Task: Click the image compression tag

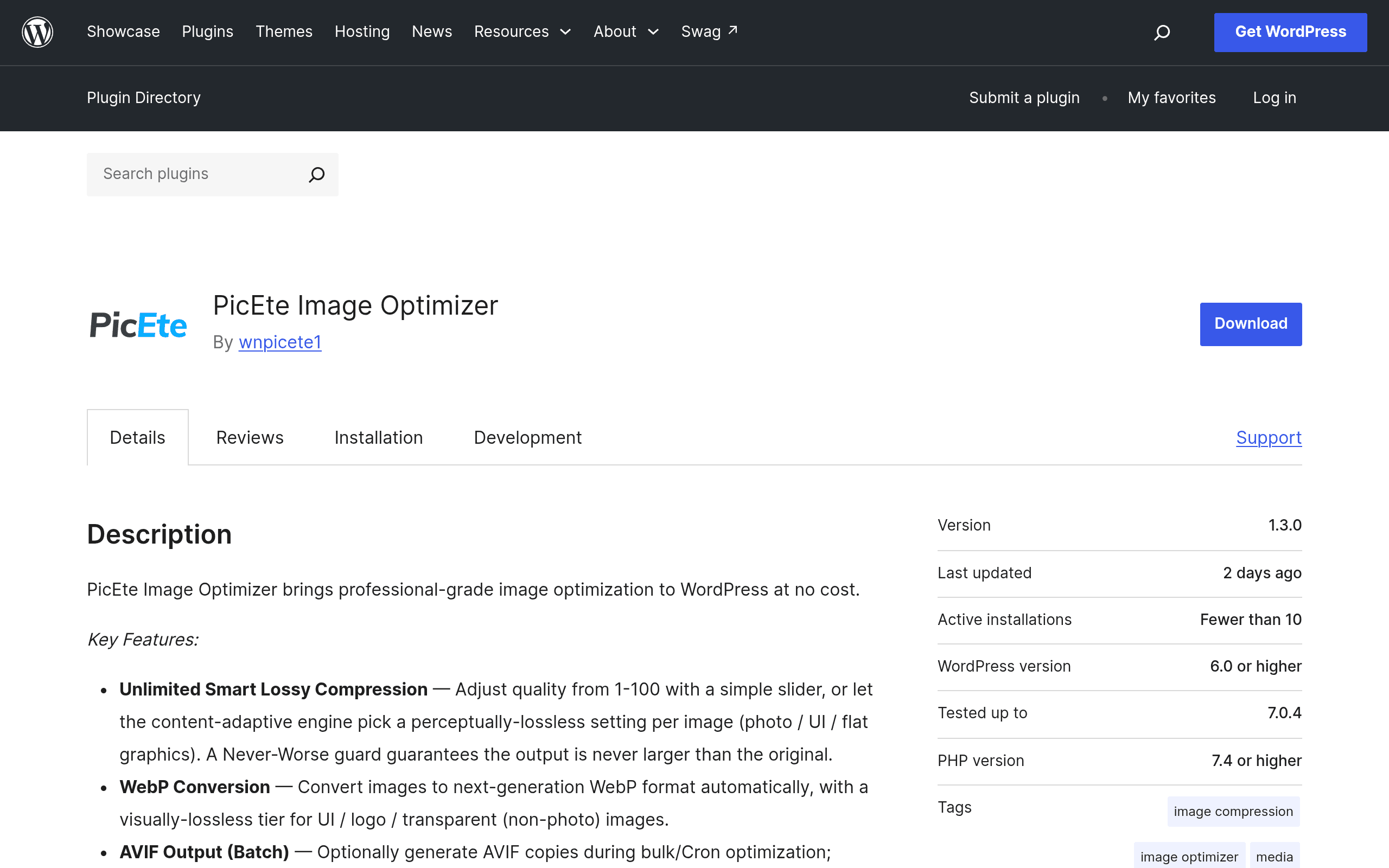Action: [1233, 811]
